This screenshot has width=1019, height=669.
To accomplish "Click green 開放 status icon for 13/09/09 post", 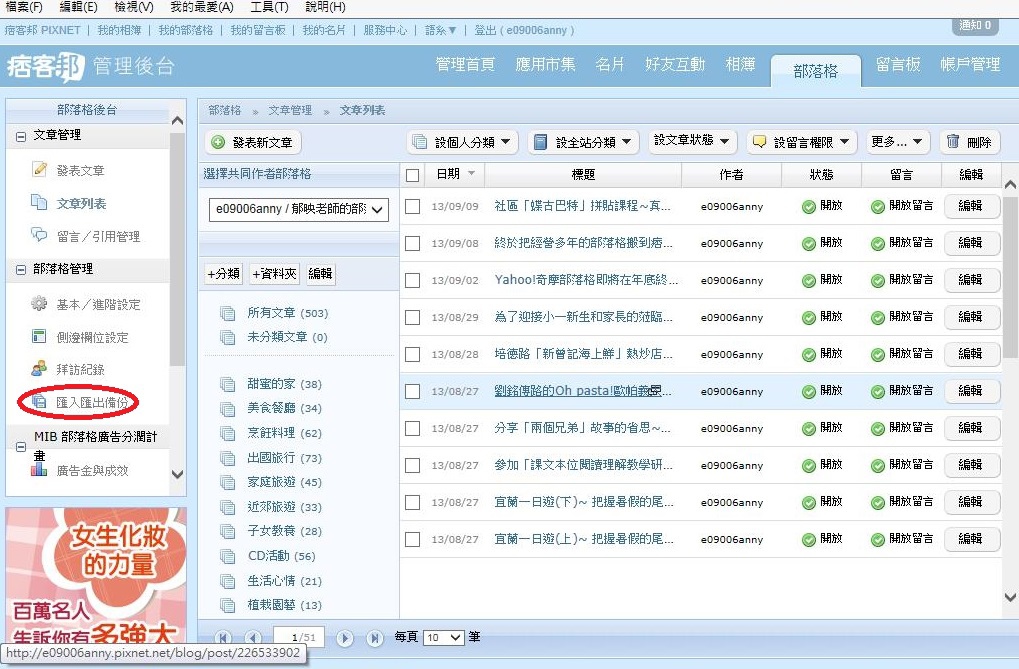I will [808, 207].
